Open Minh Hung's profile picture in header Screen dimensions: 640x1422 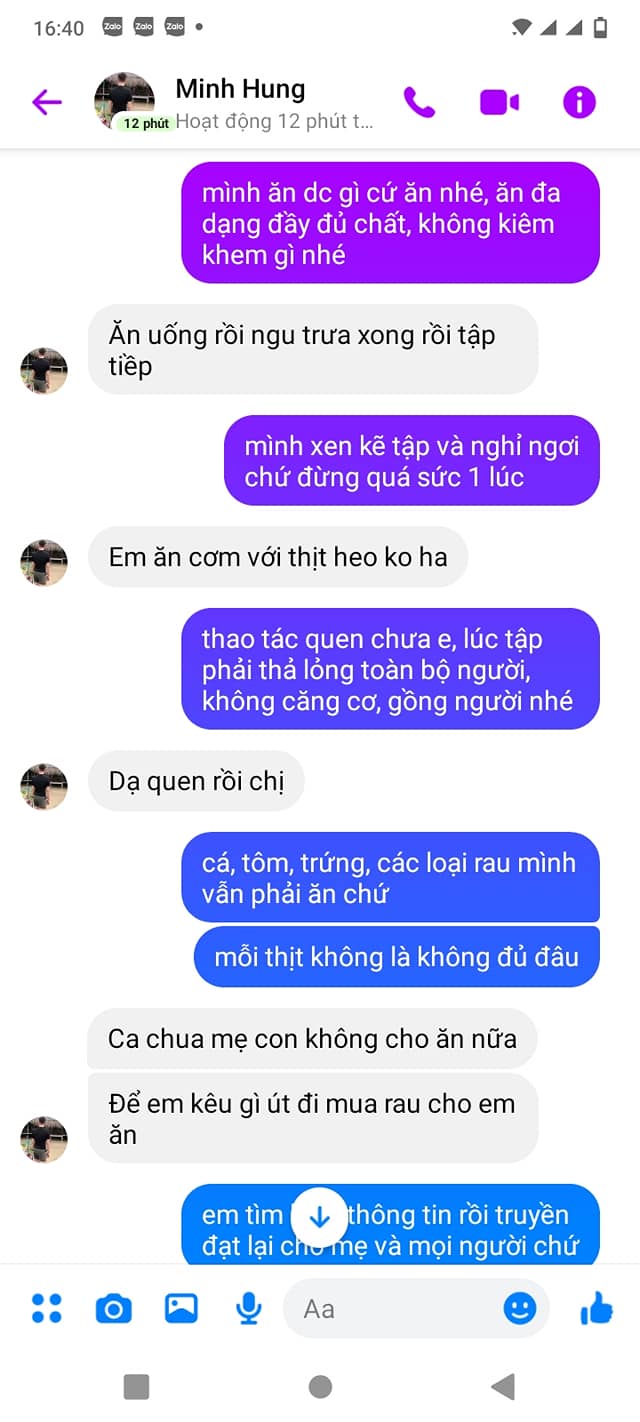click(x=124, y=101)
